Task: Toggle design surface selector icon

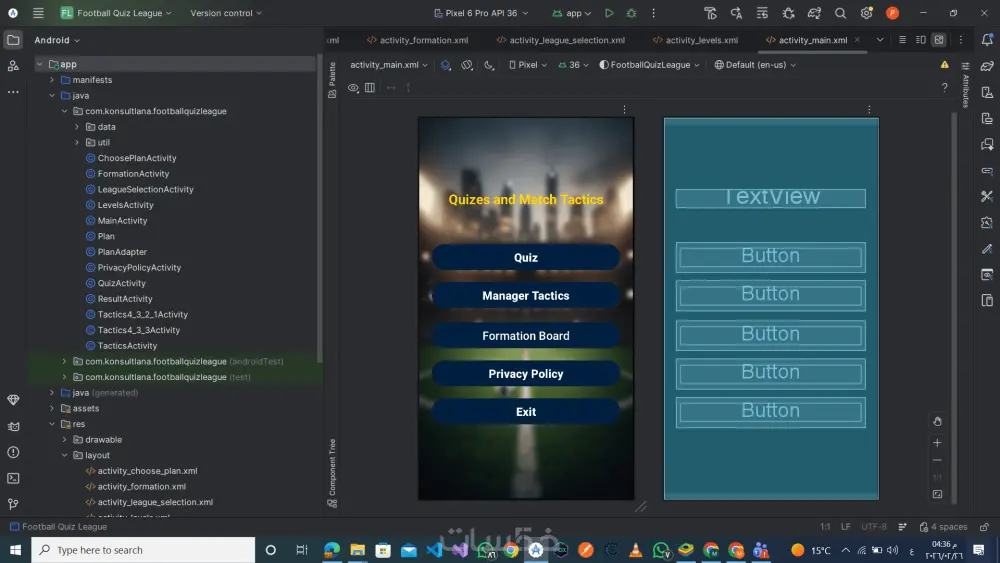Action: pos(446,64)
